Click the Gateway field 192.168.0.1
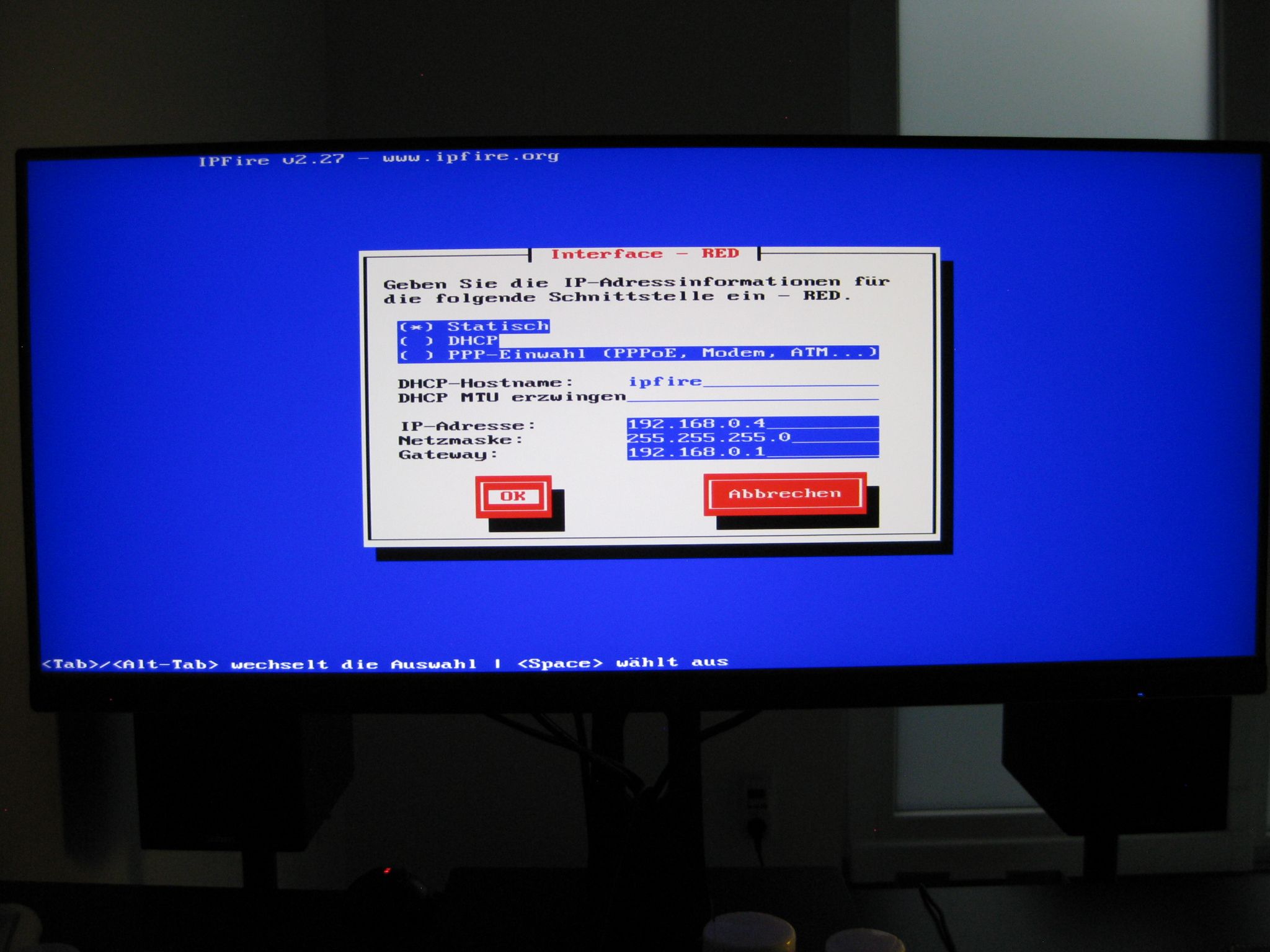This screenshot has height=952, width=1270. tap(753, 451)
